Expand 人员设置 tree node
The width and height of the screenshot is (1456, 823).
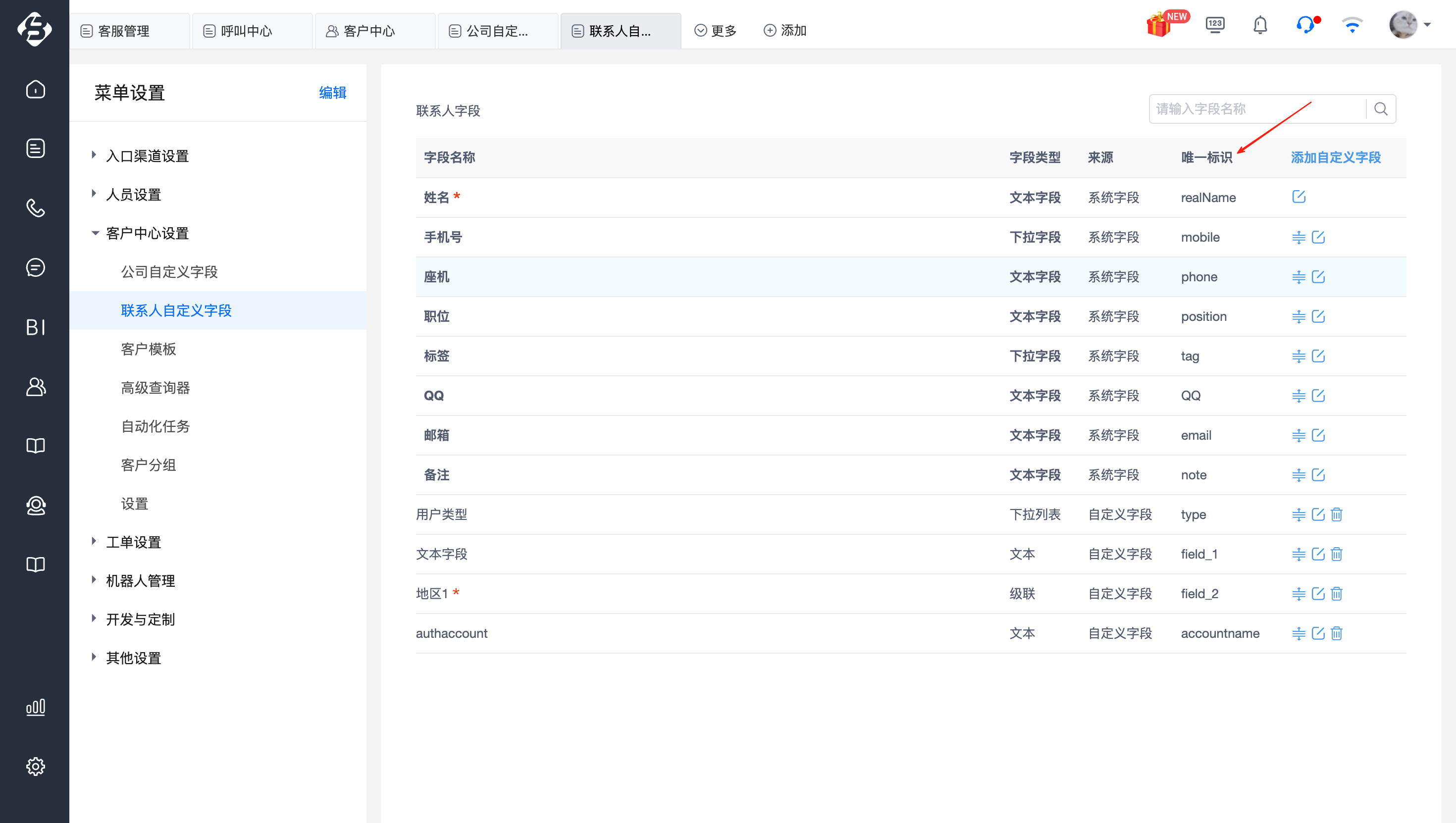[x=94, y=193]
